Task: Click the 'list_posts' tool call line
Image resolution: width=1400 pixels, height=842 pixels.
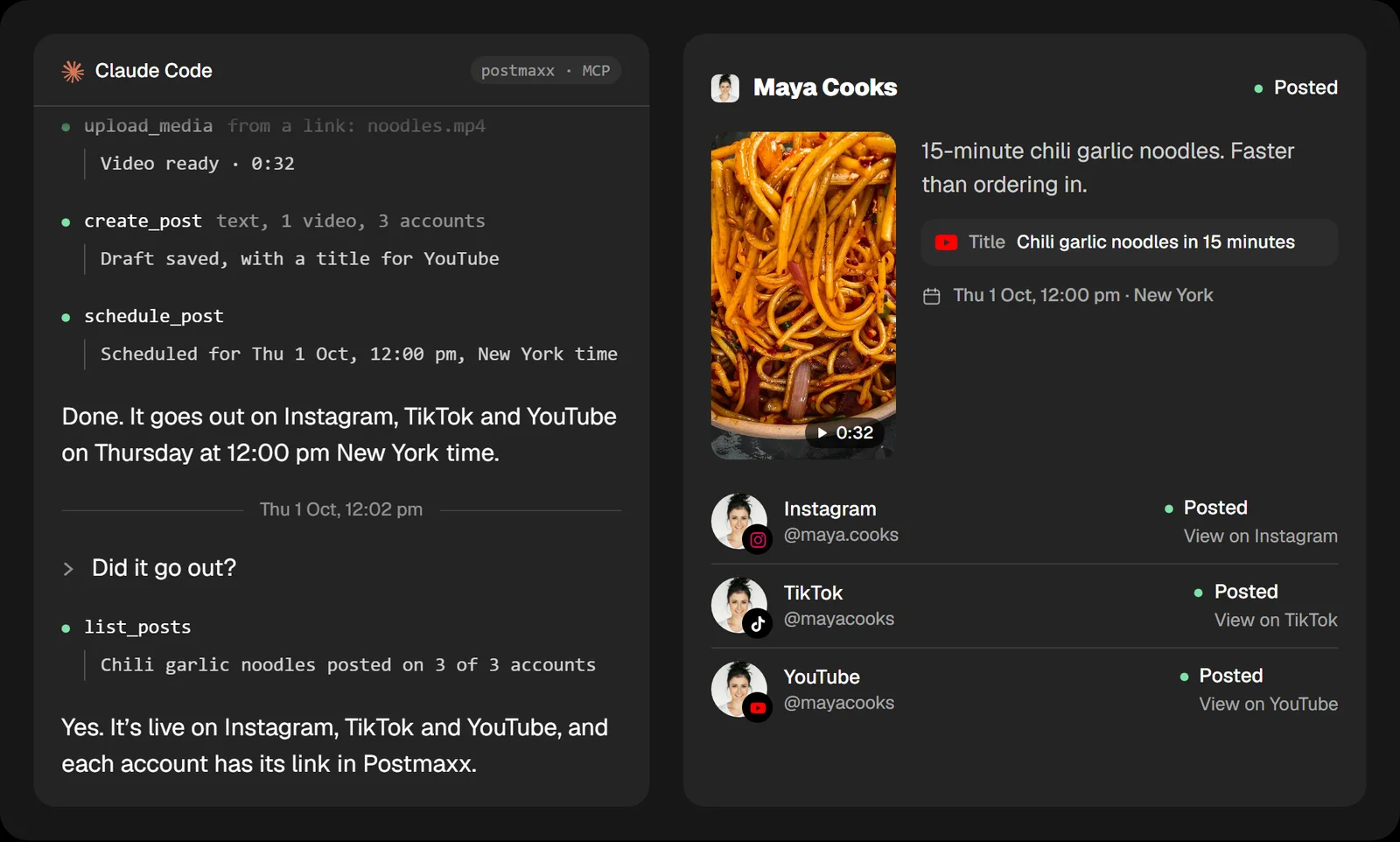Action: tap(137, 627)
